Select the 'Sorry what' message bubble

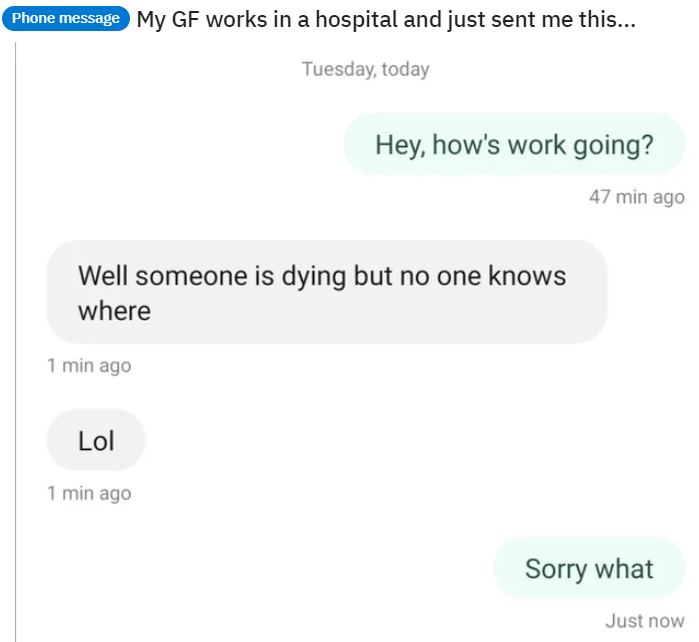click(589, 568)
